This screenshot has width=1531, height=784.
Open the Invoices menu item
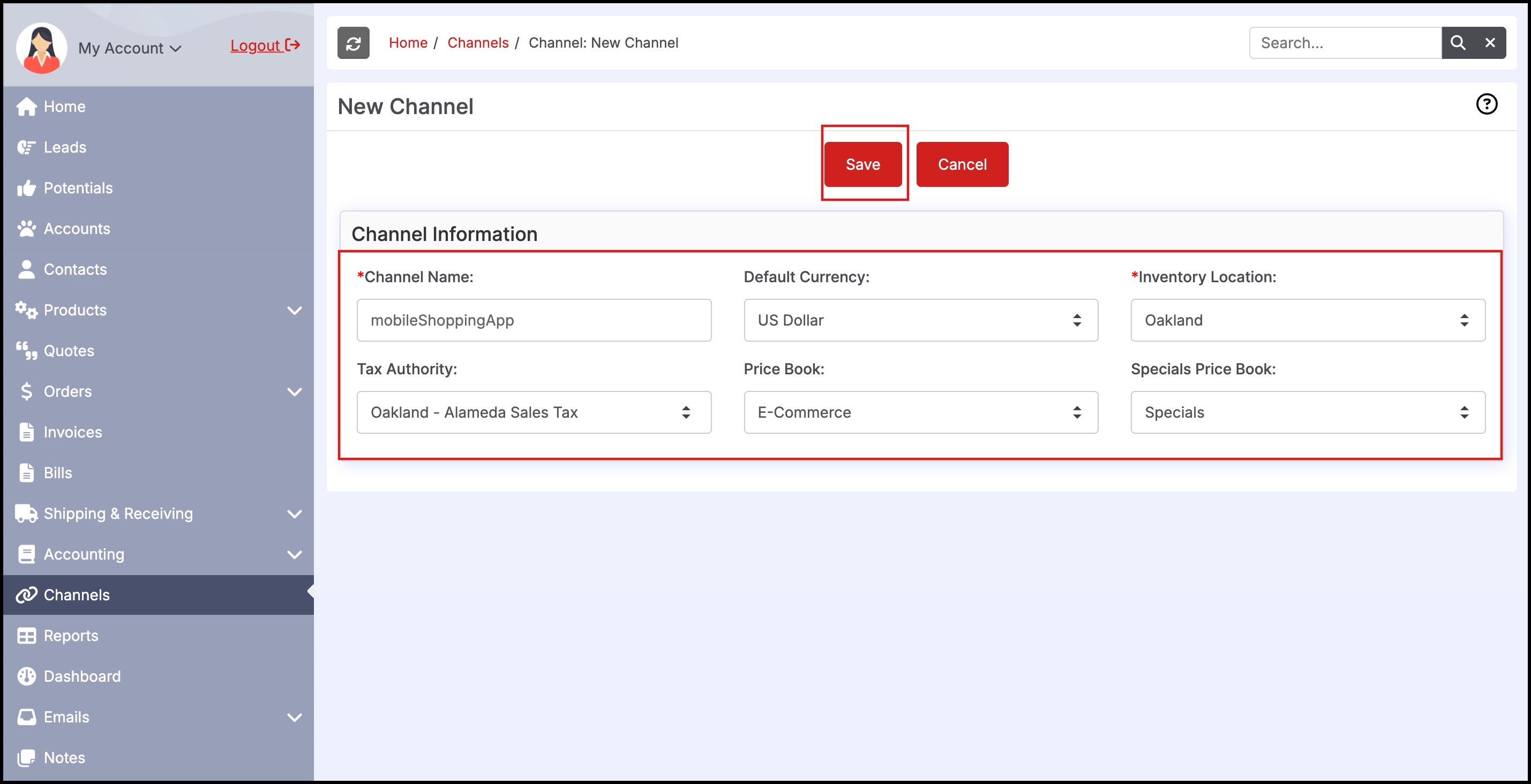click(x=72, y=432)
